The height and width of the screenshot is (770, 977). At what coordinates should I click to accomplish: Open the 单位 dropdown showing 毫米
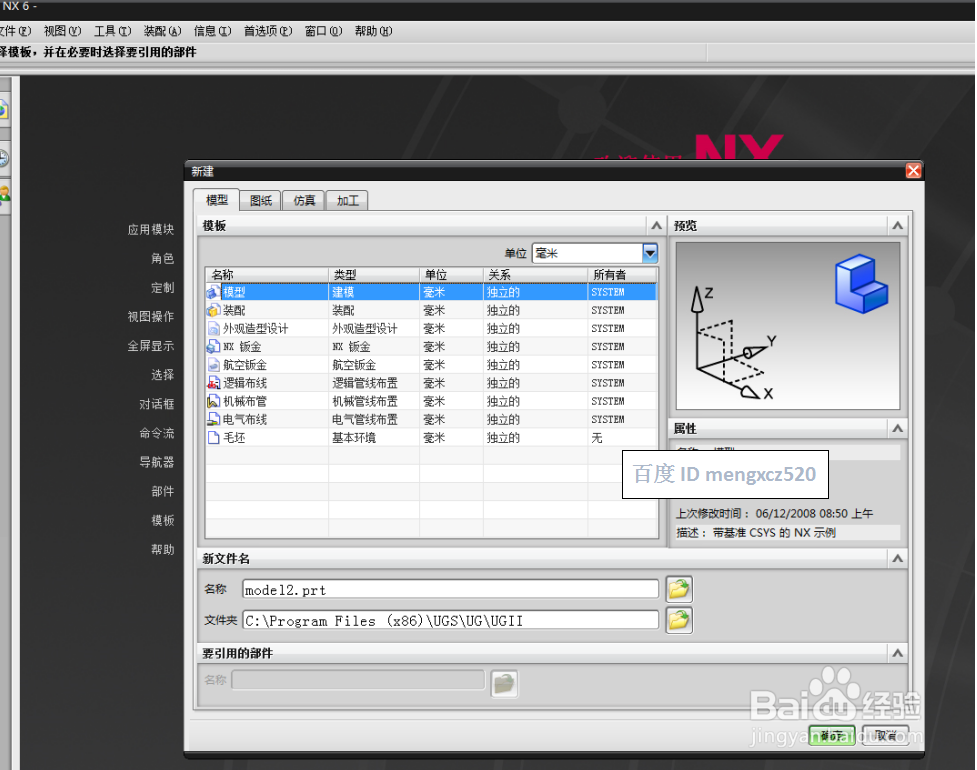coord(650,253)
